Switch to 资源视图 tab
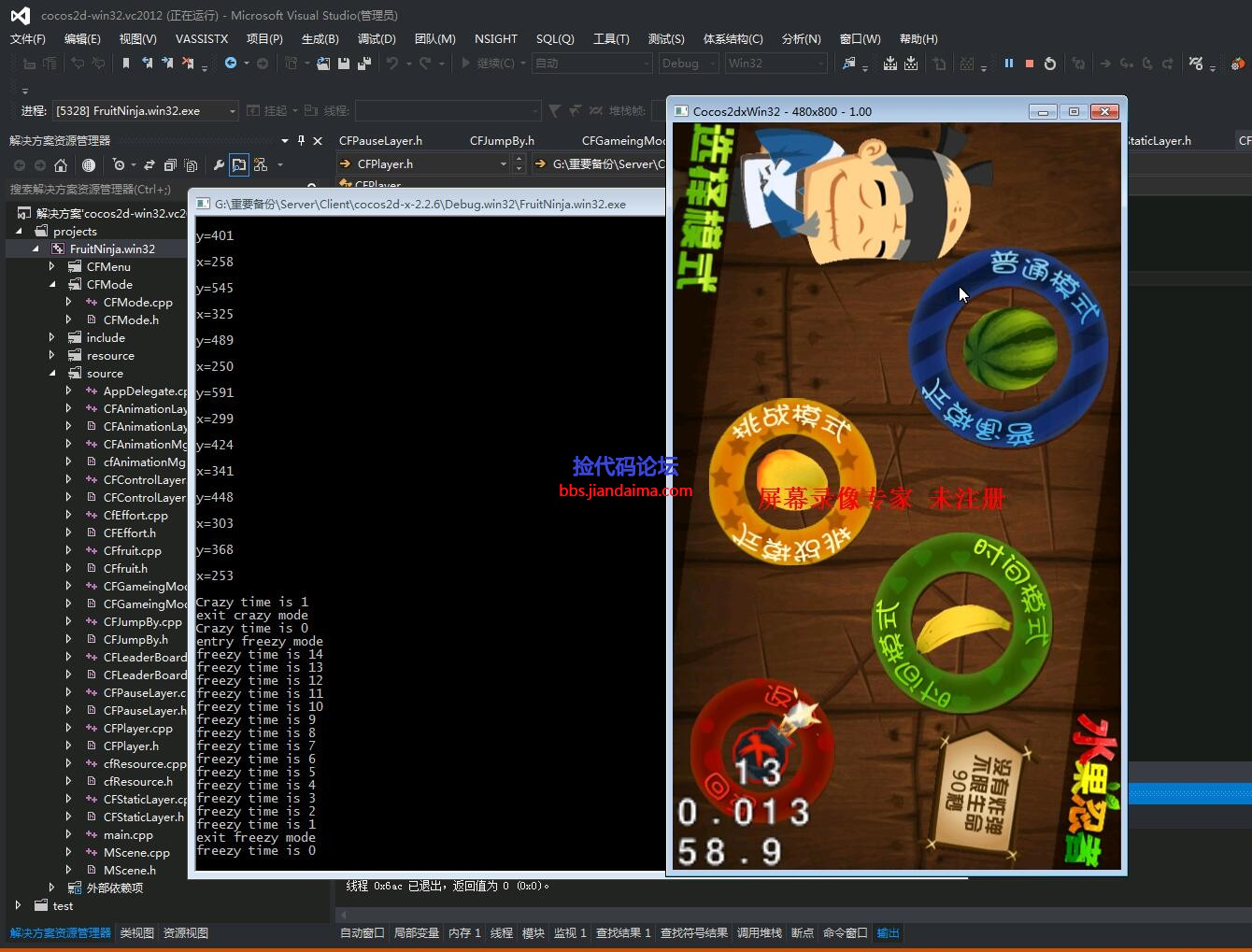This screenshot has width=1252, height=952. click(x=186, y=932)
